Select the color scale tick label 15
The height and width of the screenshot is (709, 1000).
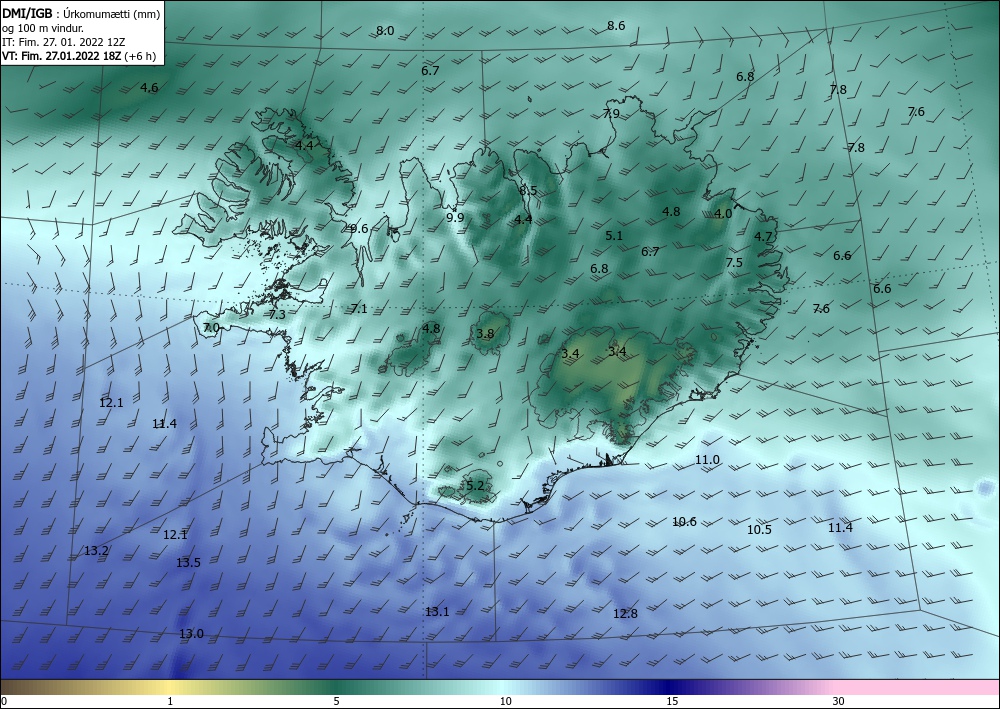(x=672, y=702)
